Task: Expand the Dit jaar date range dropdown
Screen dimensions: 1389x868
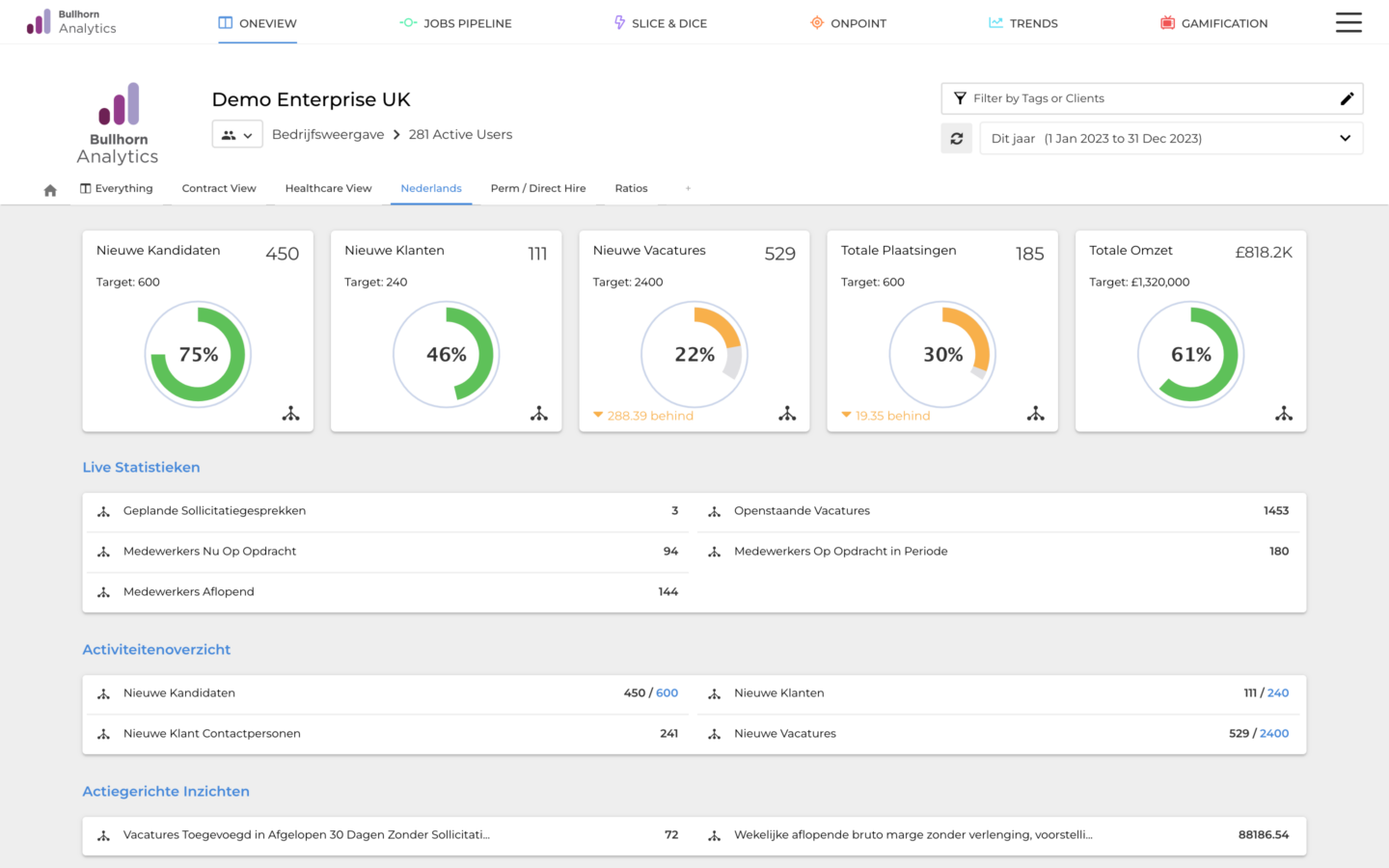Action: coord(1345,138)
